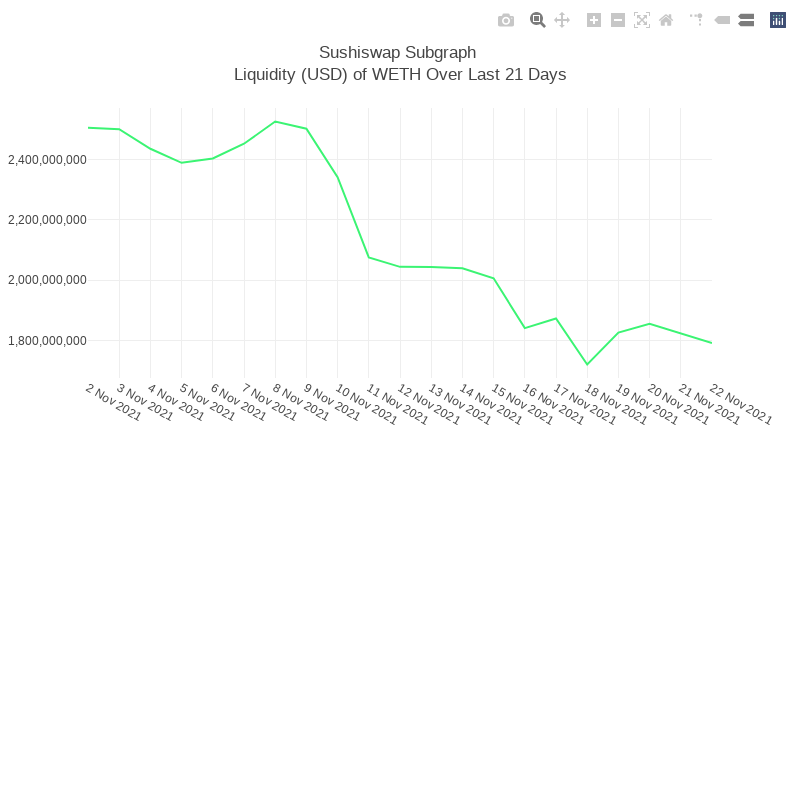Click the Zoom out minus button
Viewport: 800px width, 800px height.
[x=618, y=20]
